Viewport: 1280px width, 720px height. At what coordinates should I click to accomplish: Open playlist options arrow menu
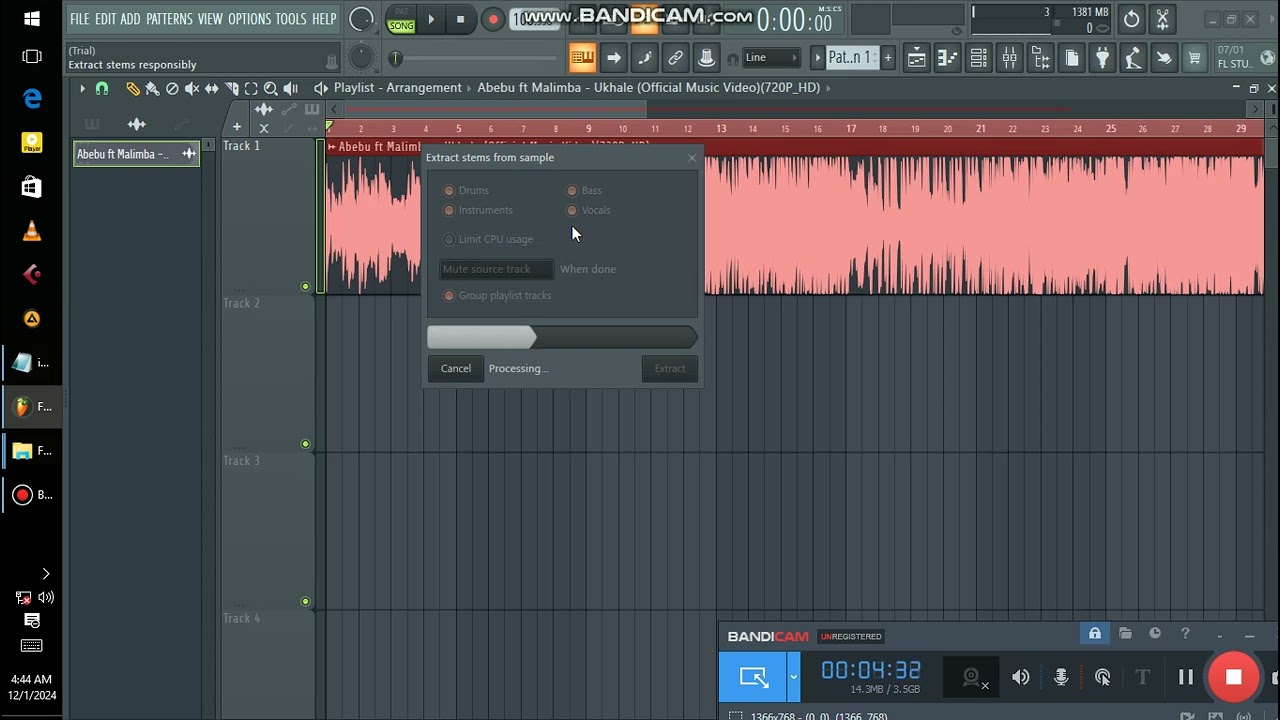coord(82,88)
